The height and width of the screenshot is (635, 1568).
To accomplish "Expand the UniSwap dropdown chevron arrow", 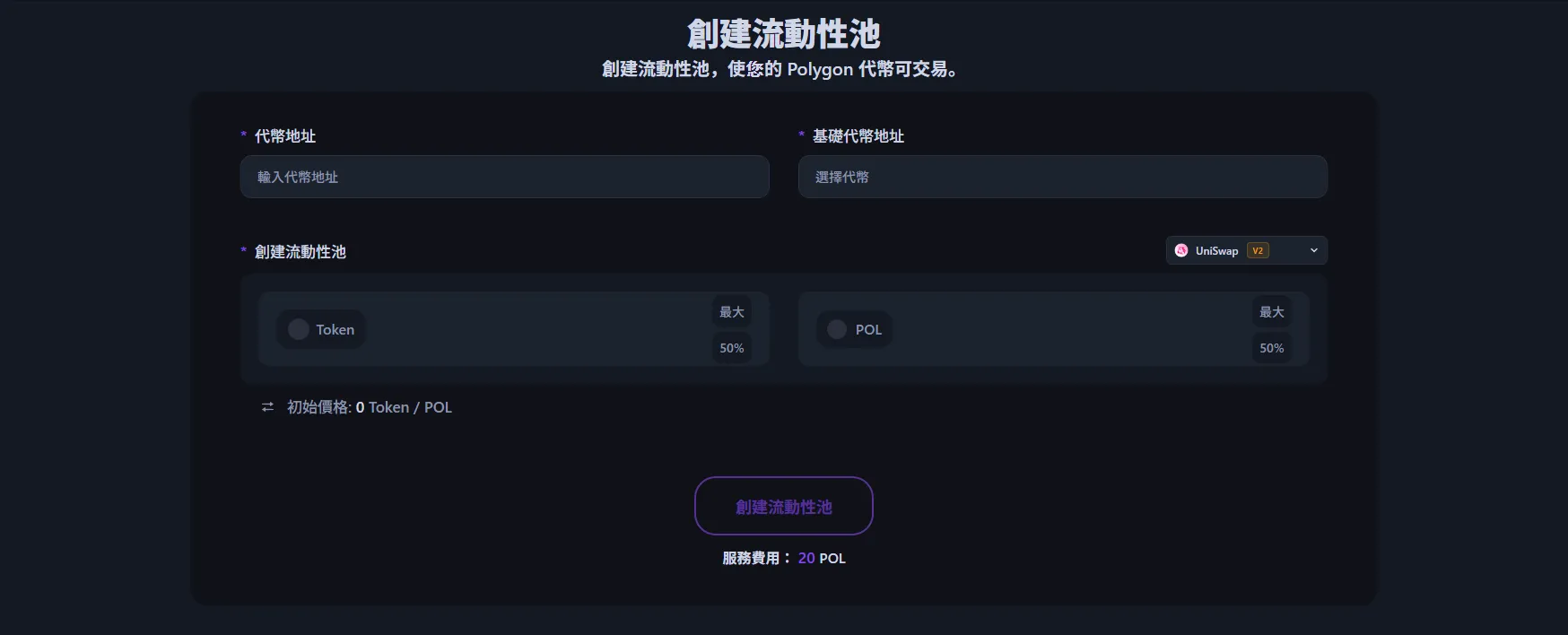I will coord(1314,251).
